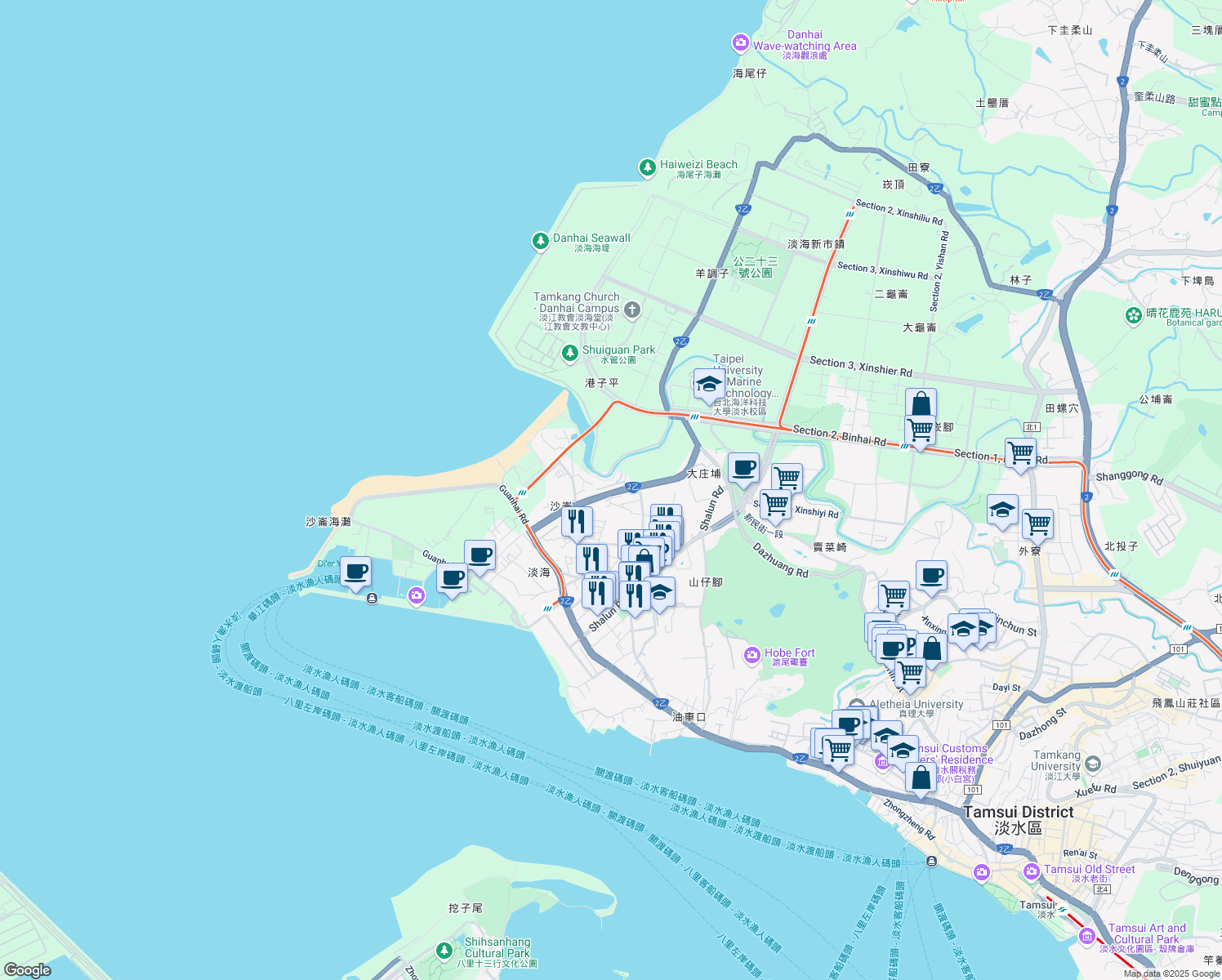1222x980 pixels.
Task: Click the Xinshiyi Rd label
Action: tap(817, 512)
